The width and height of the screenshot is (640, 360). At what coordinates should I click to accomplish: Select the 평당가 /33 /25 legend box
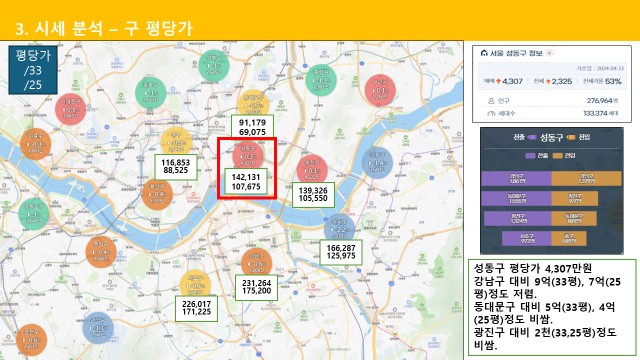[x=33, y=70]
